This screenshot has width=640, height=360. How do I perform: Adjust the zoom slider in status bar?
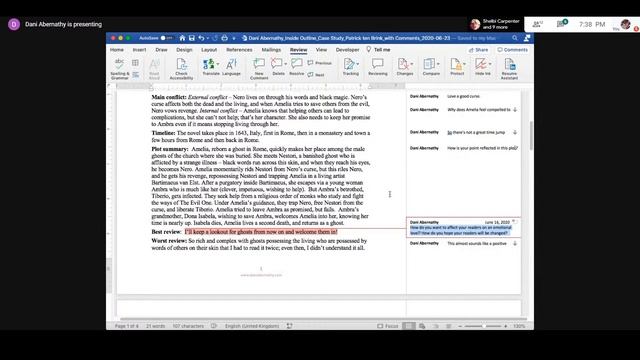pyautogui.click(x=483, y=326)
